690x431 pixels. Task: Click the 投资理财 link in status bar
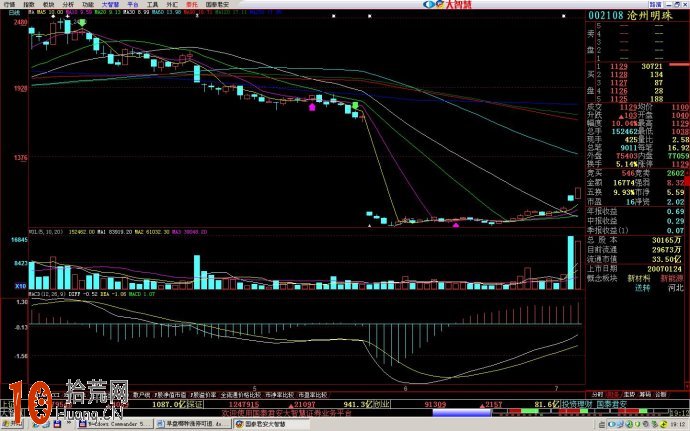[576, 404]
